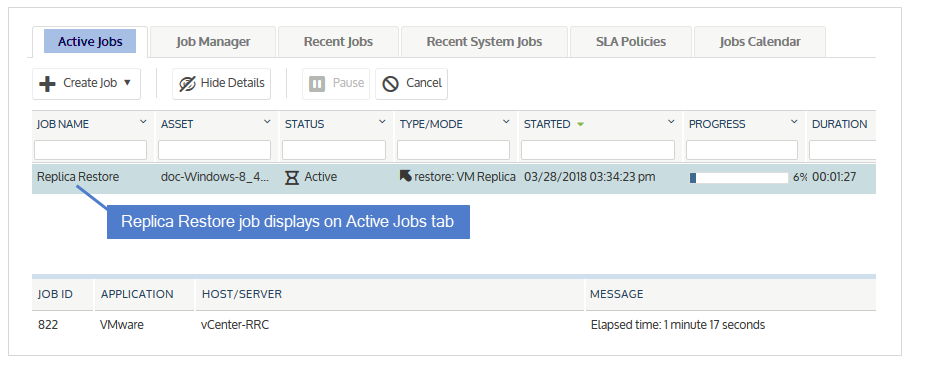Click the HOST/SERVER details column header

coord(242,294)
